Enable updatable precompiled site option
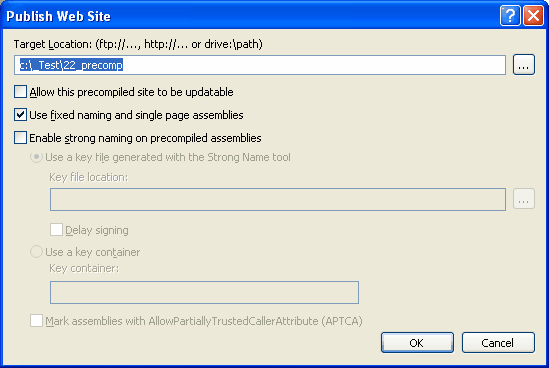Image resolution: width=549 pixels, height=368 pixels. (x=20, y=92)
